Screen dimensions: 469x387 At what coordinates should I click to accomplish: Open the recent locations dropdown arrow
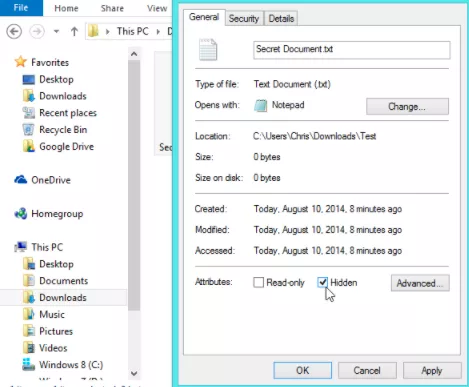coord(56,32)
